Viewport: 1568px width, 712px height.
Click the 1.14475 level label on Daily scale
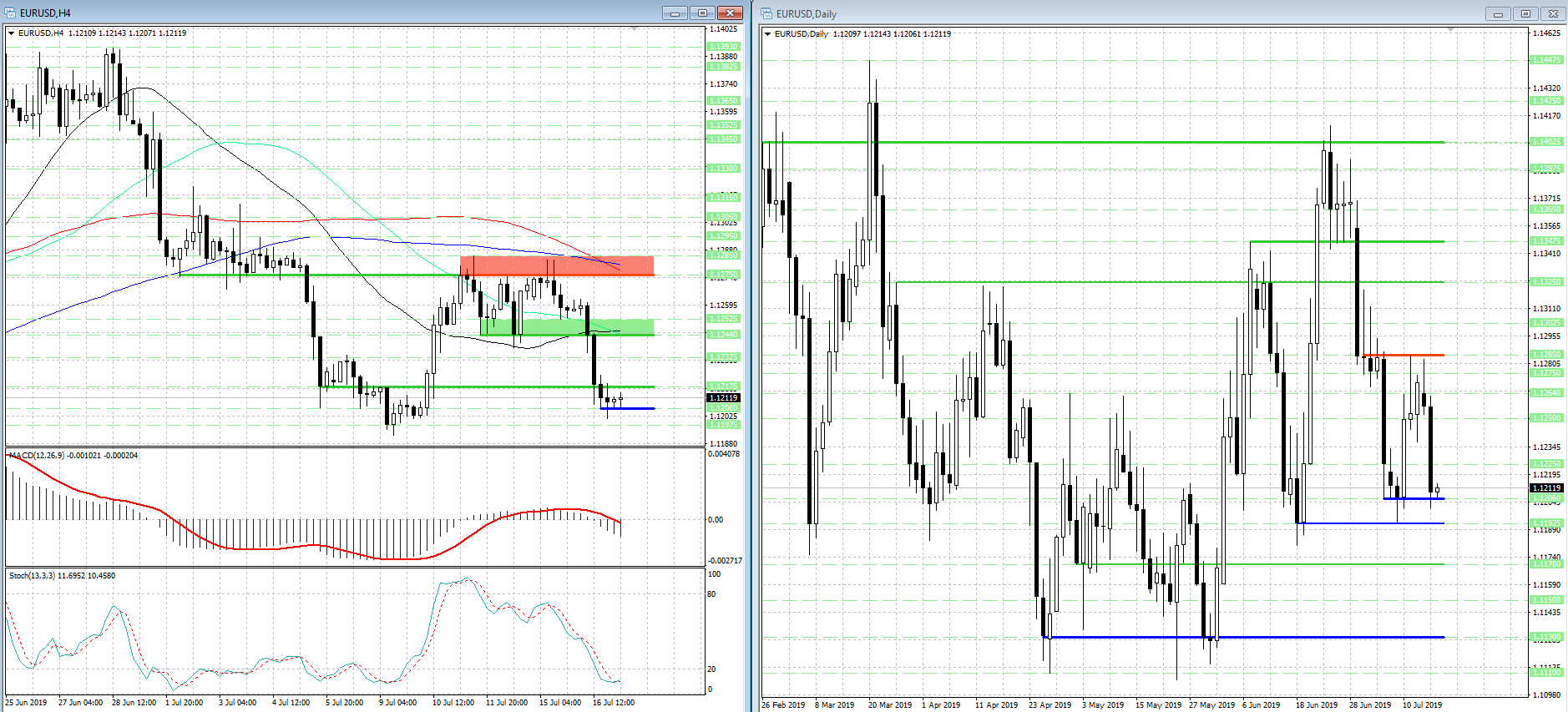click(x=1546, y=60)
